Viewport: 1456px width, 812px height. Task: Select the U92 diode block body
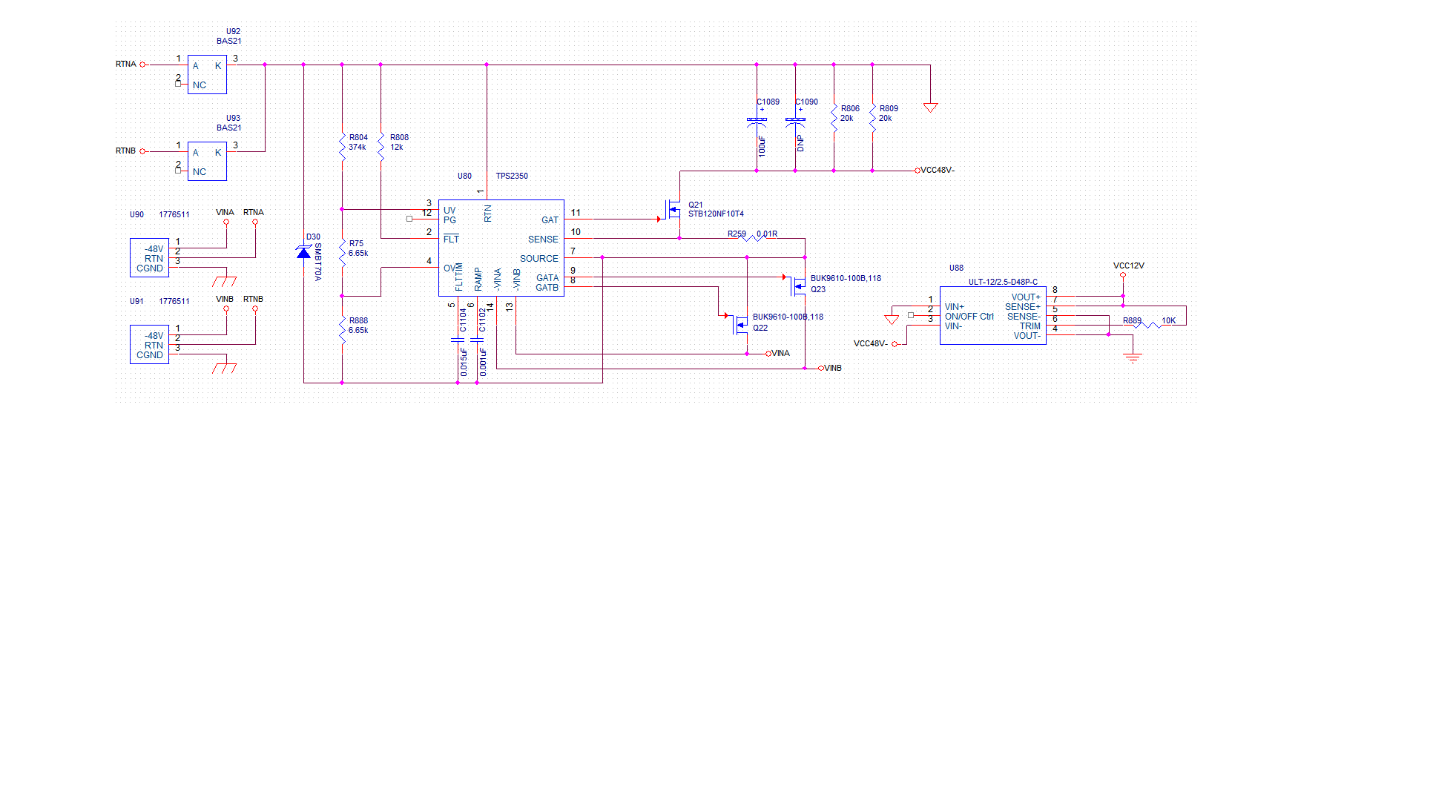pyautogui.click(x=207, y=74)
